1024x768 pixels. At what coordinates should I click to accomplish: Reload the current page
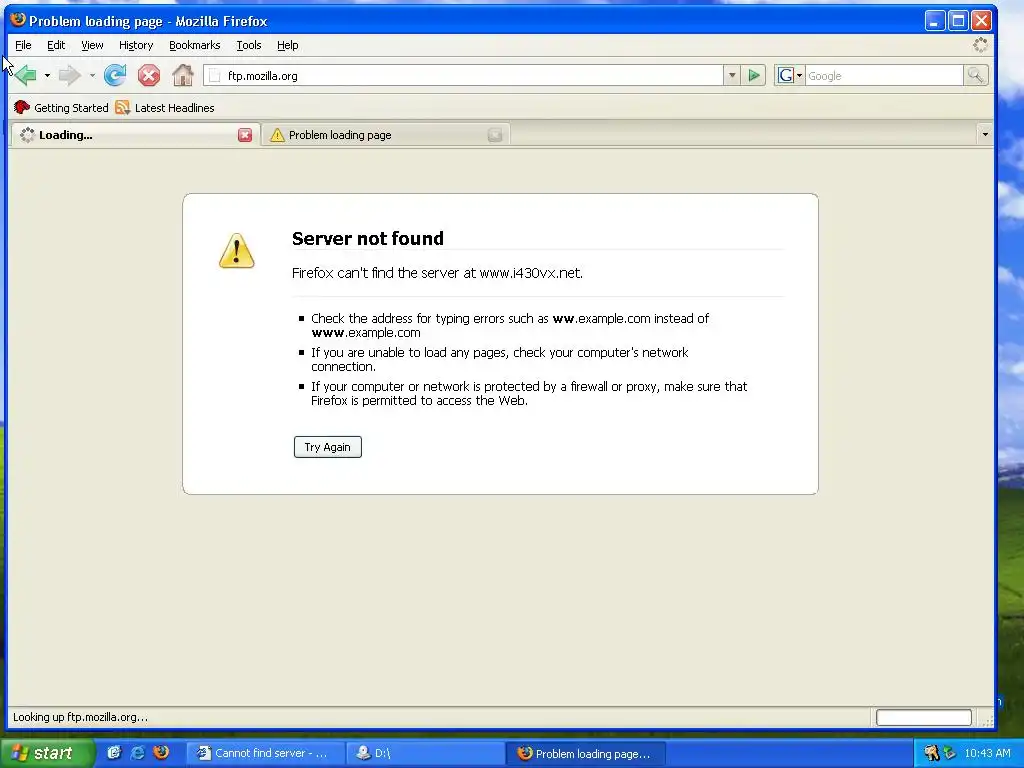click(115, 76)
